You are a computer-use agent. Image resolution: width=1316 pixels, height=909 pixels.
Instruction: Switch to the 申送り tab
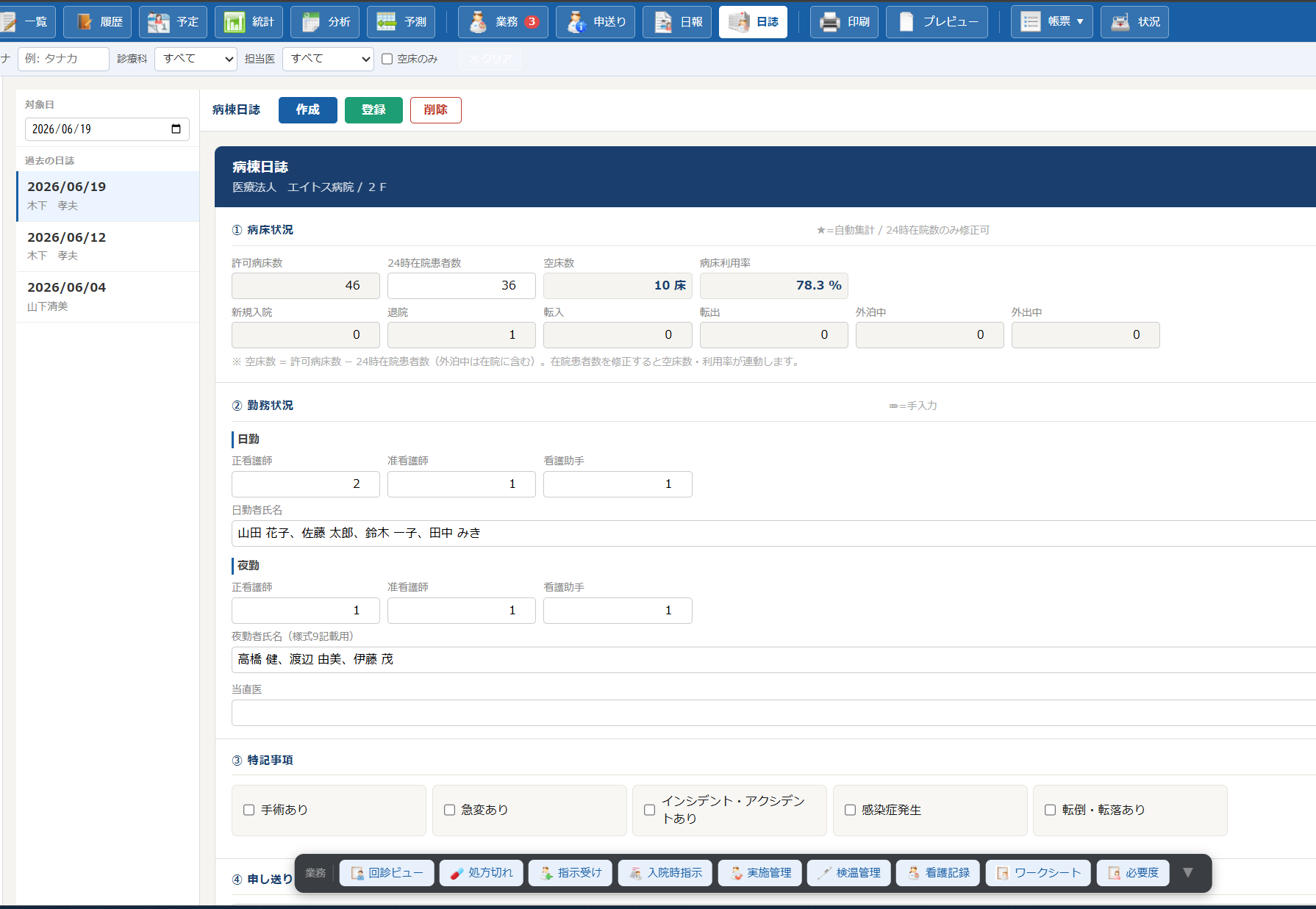point(596,22)
